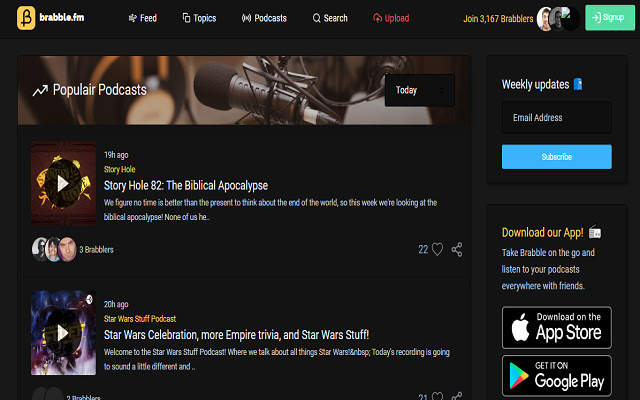
Task: Open the Topics menu item
Action: [x=199, y=18]
